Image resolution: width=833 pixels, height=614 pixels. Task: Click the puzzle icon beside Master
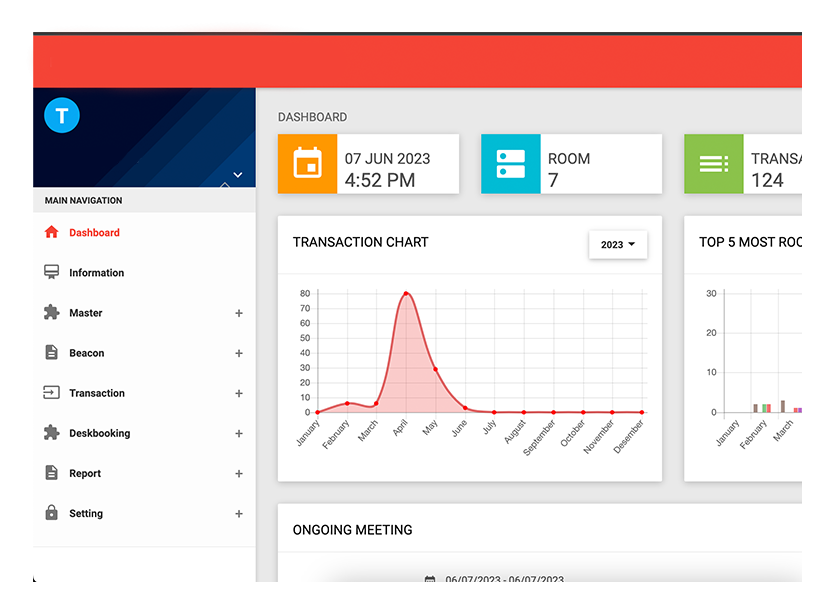pyautogui.click(x=52, y=312)
